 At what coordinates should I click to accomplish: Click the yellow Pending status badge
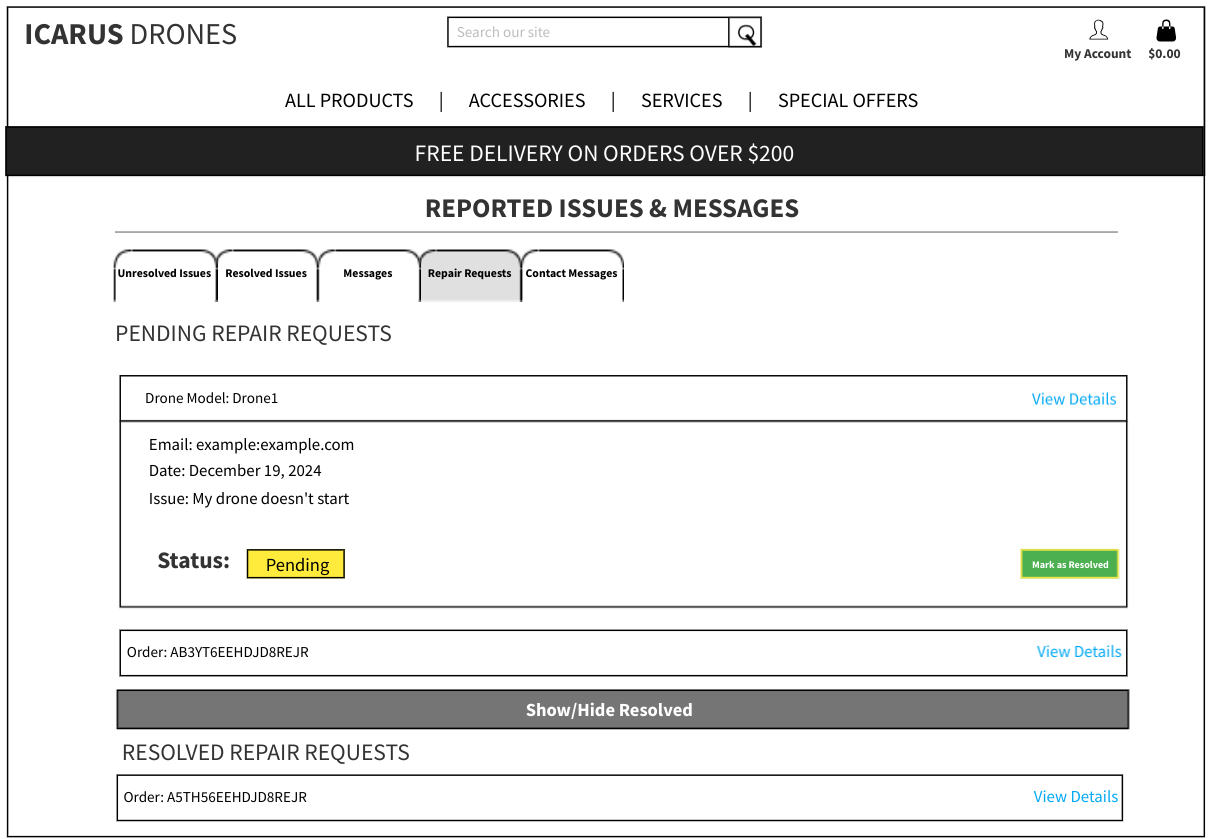(296, 565)
